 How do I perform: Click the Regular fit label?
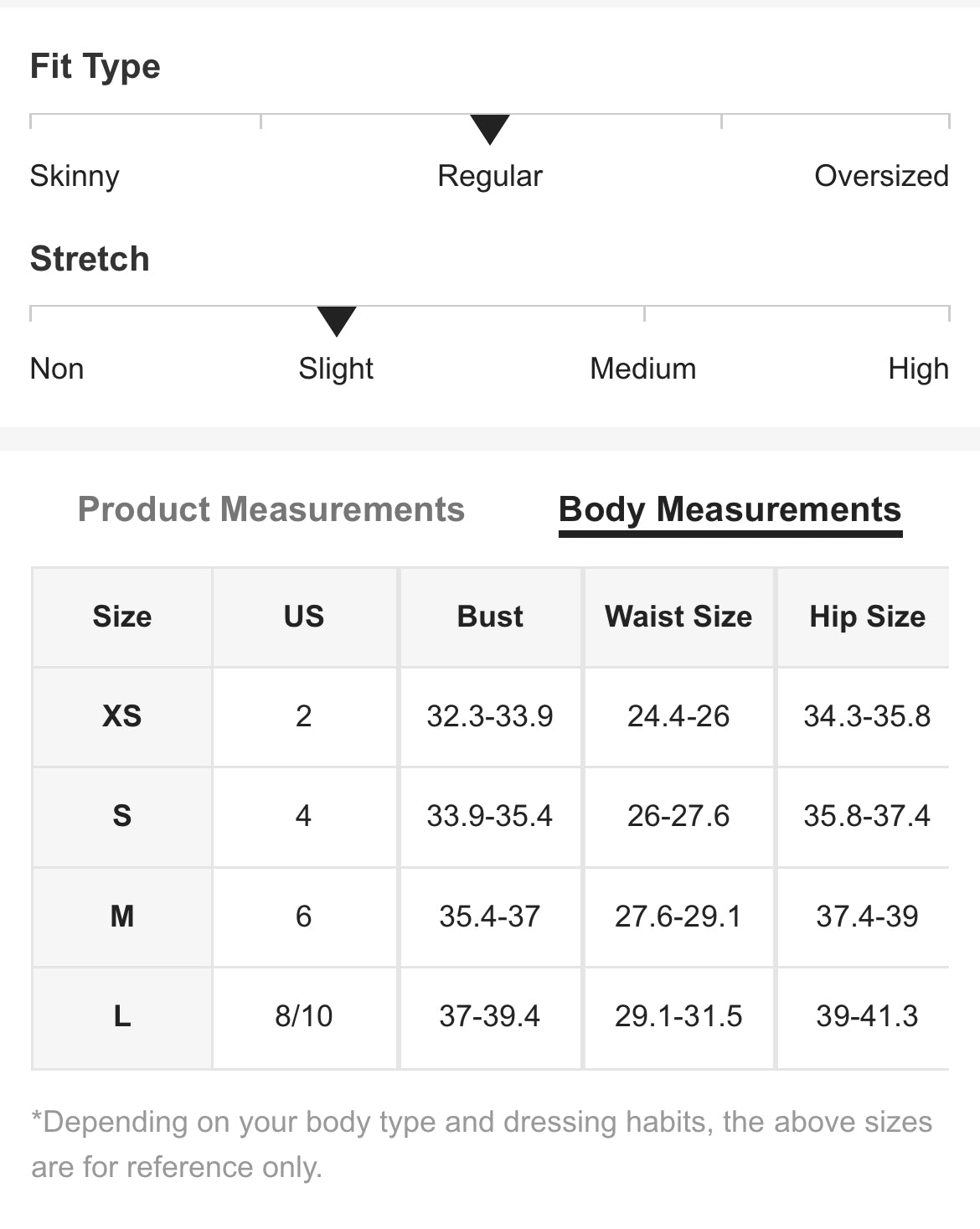click(490, 176)
